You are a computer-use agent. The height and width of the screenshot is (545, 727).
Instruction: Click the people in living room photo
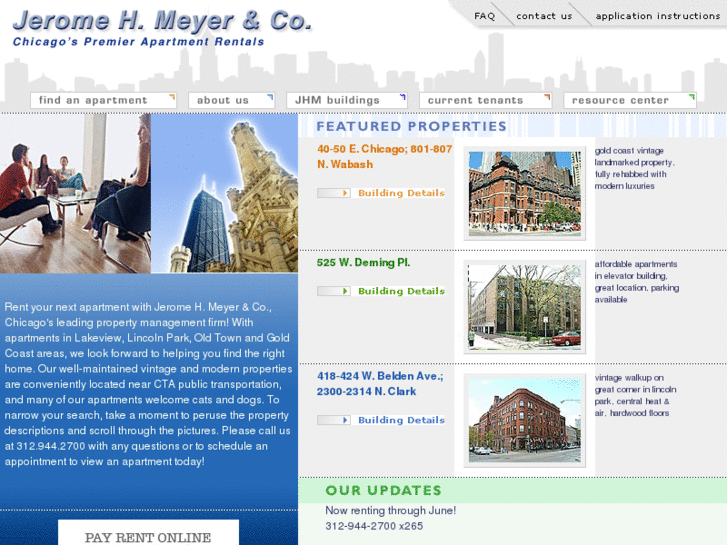pos(75,193)
